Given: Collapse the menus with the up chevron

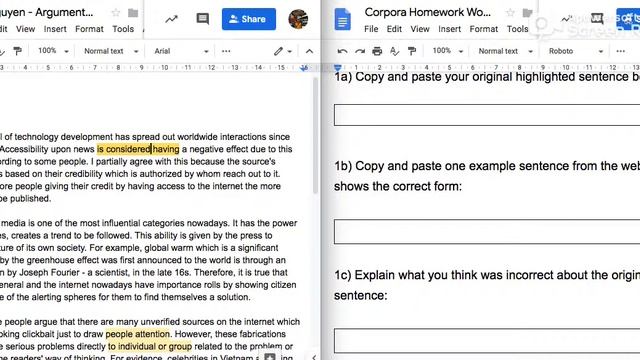Looking at the screenshot, I should coord(309,51).
